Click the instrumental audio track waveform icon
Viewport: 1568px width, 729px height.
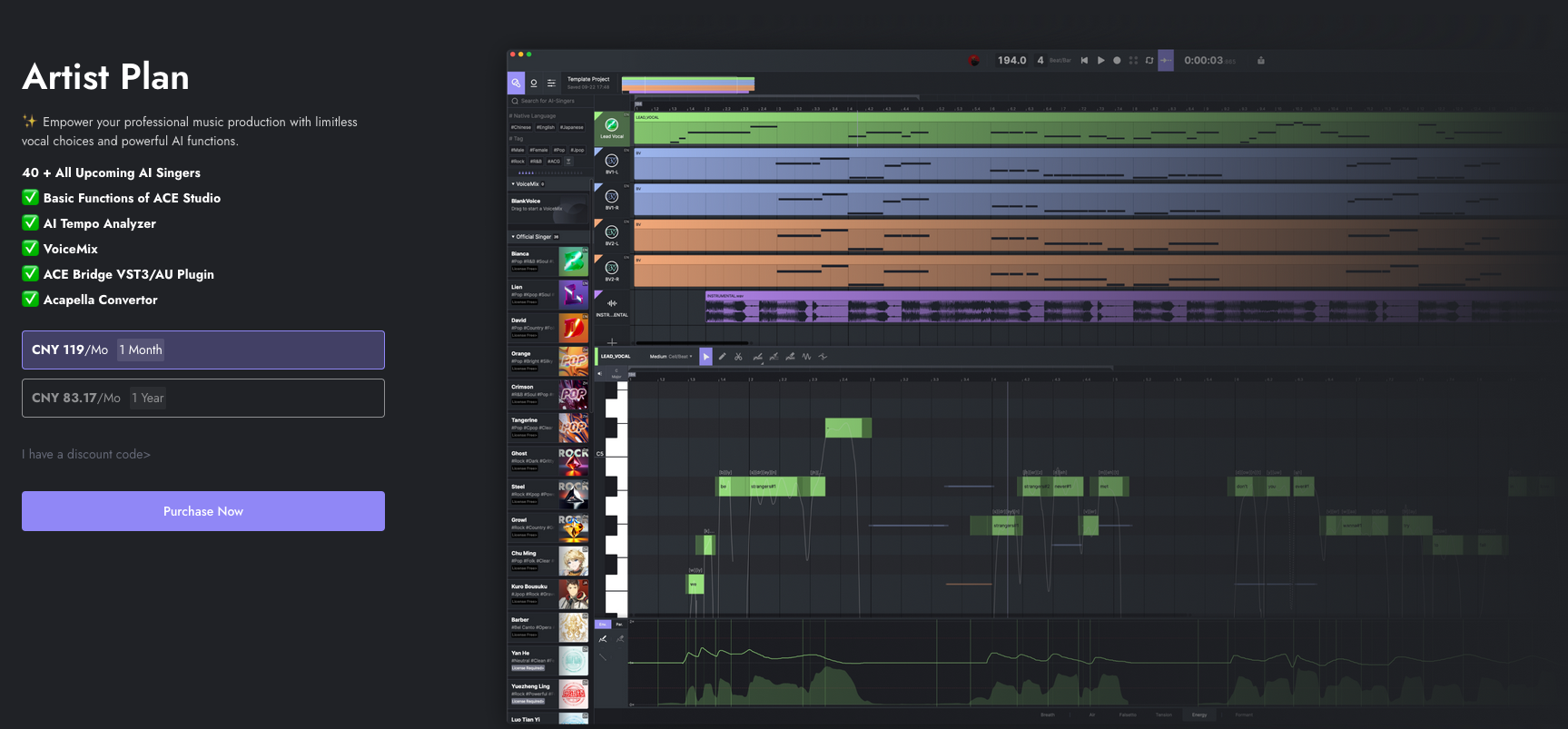[612, 303]
